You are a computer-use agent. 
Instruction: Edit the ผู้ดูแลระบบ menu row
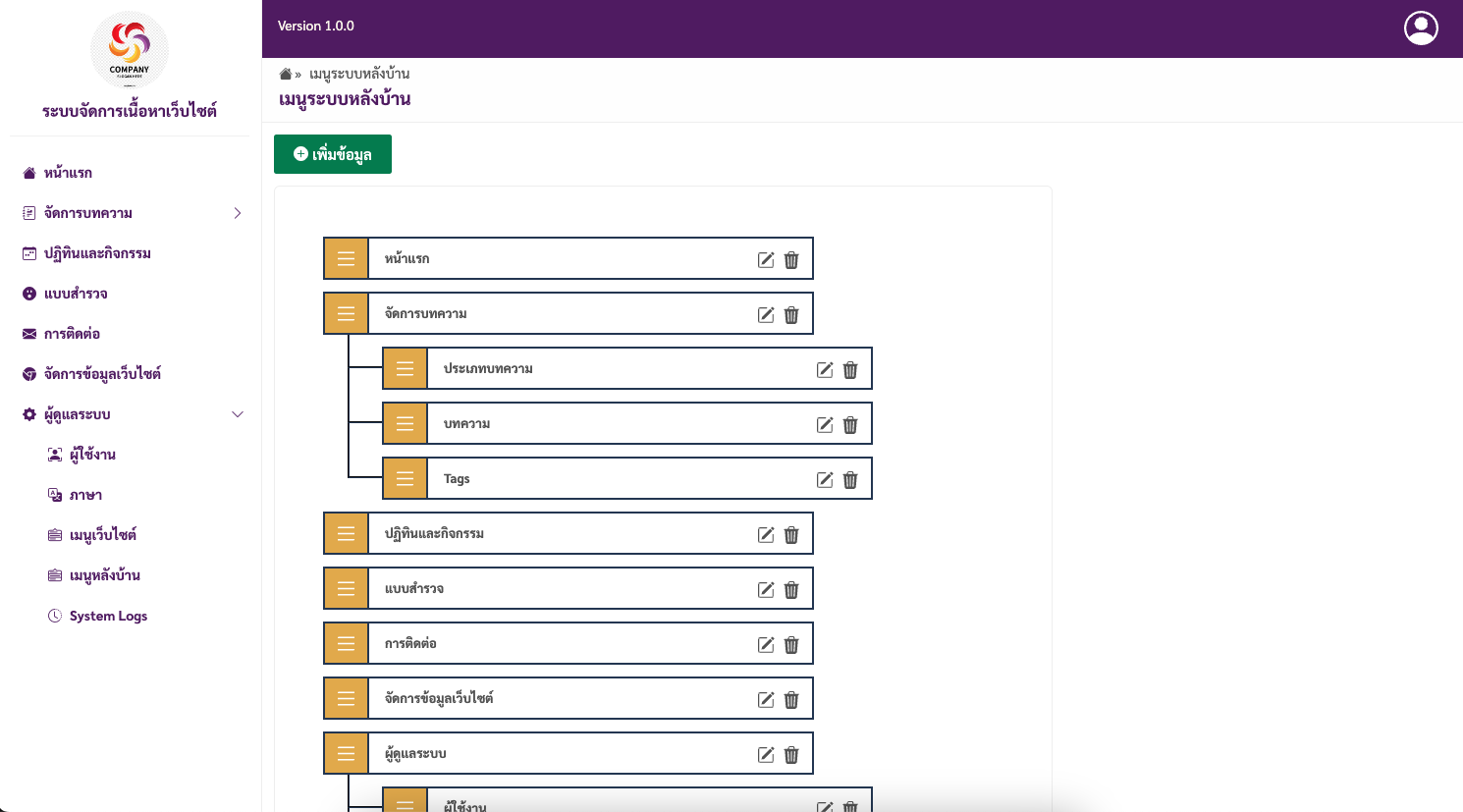click(766, 754)
